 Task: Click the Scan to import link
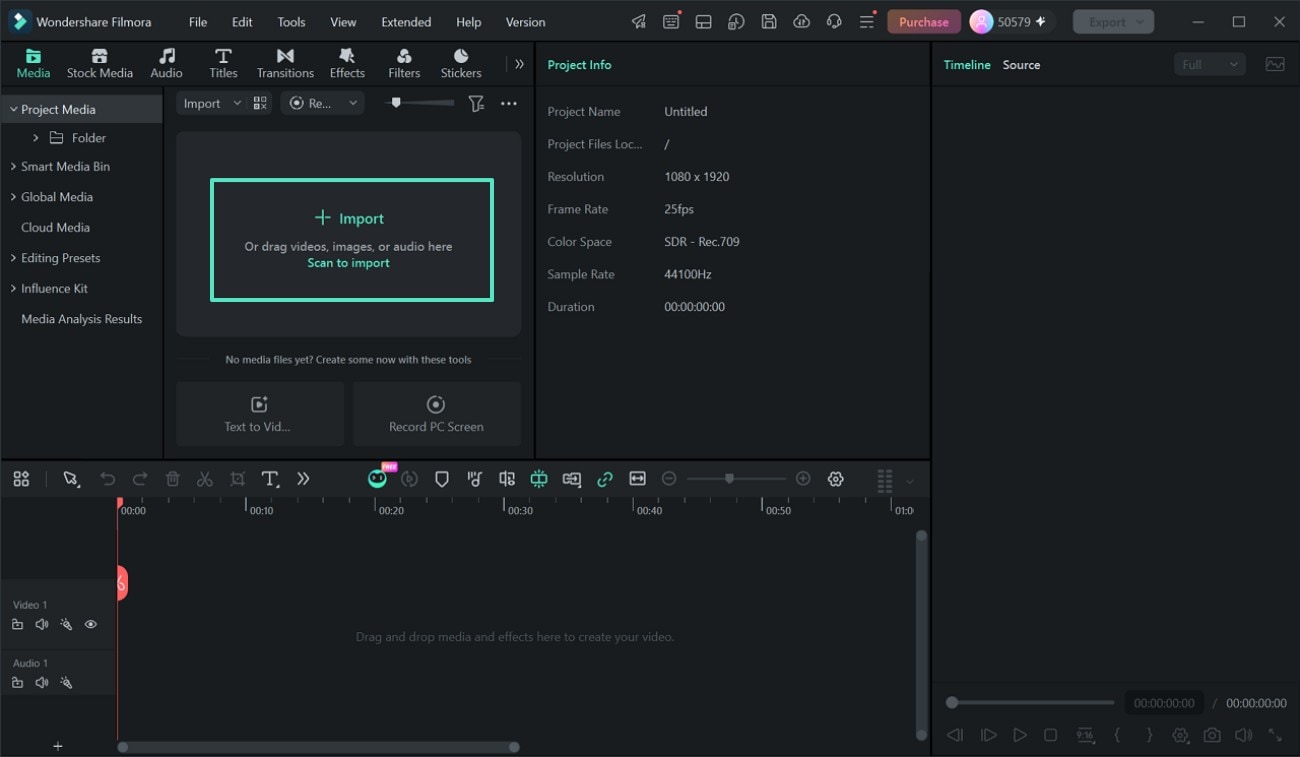(x=348, y=263)
